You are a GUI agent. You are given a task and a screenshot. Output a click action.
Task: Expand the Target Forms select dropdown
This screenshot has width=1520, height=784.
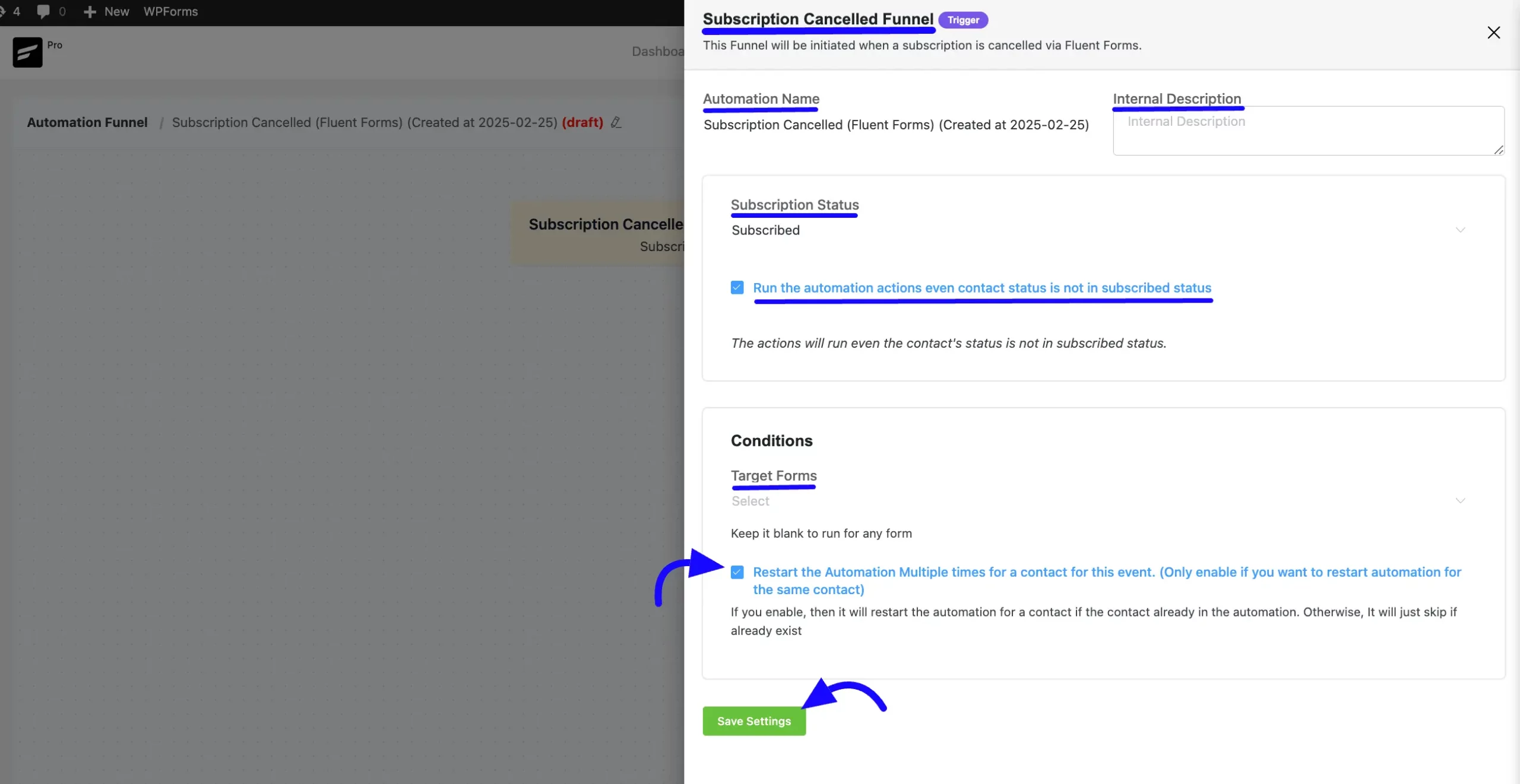coord(1098,501)
